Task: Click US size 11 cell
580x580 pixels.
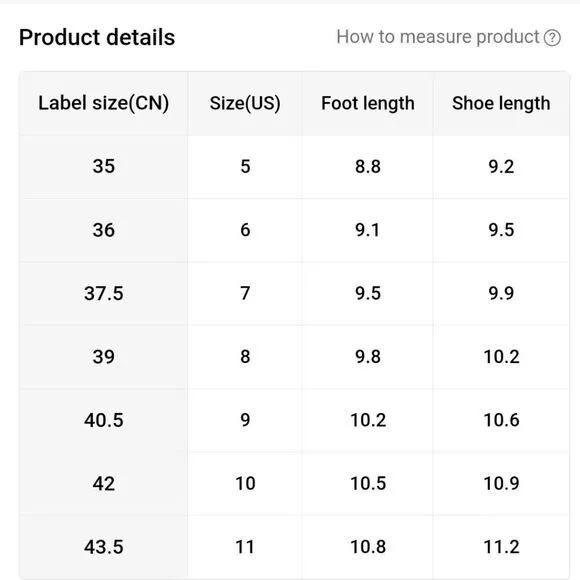Action: coord(245,547)
